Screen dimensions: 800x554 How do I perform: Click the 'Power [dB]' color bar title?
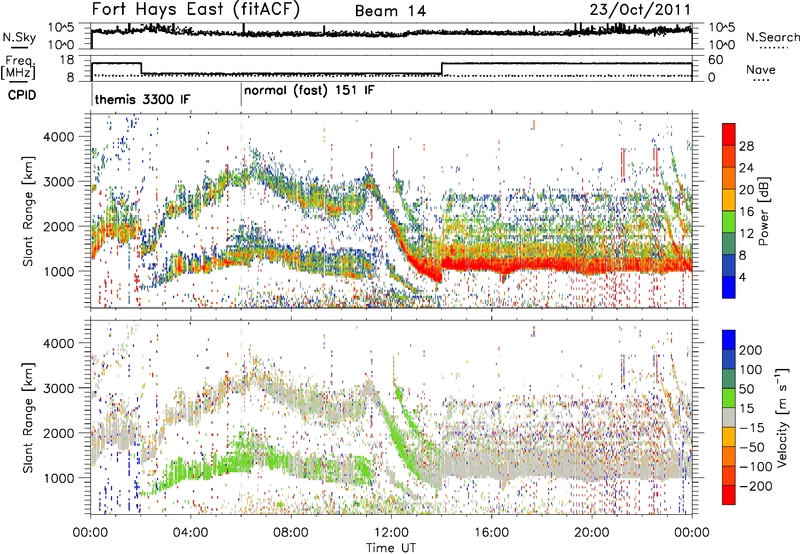[x=764, y=211]
